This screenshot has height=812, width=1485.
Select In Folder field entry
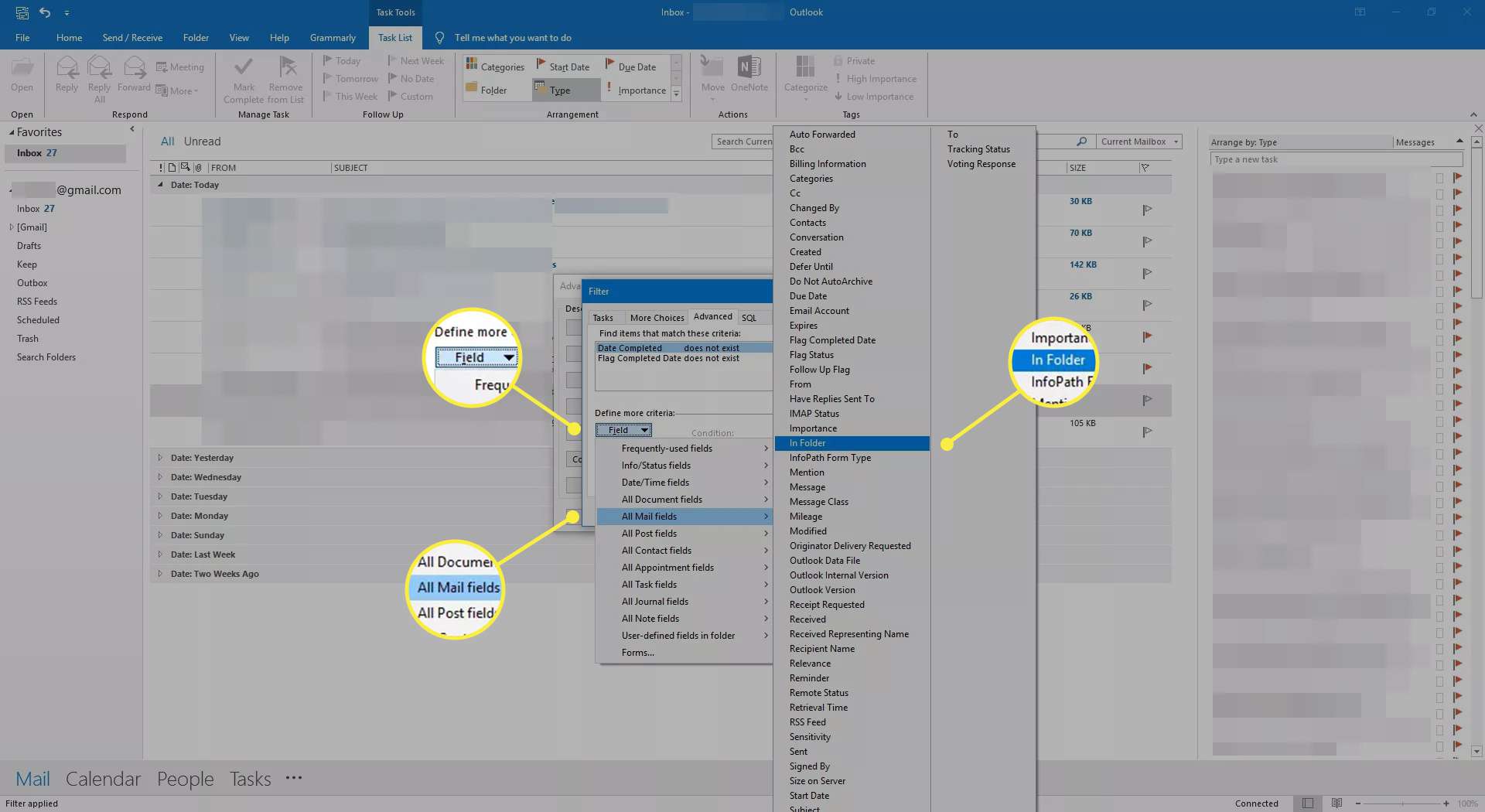[852, 443]
